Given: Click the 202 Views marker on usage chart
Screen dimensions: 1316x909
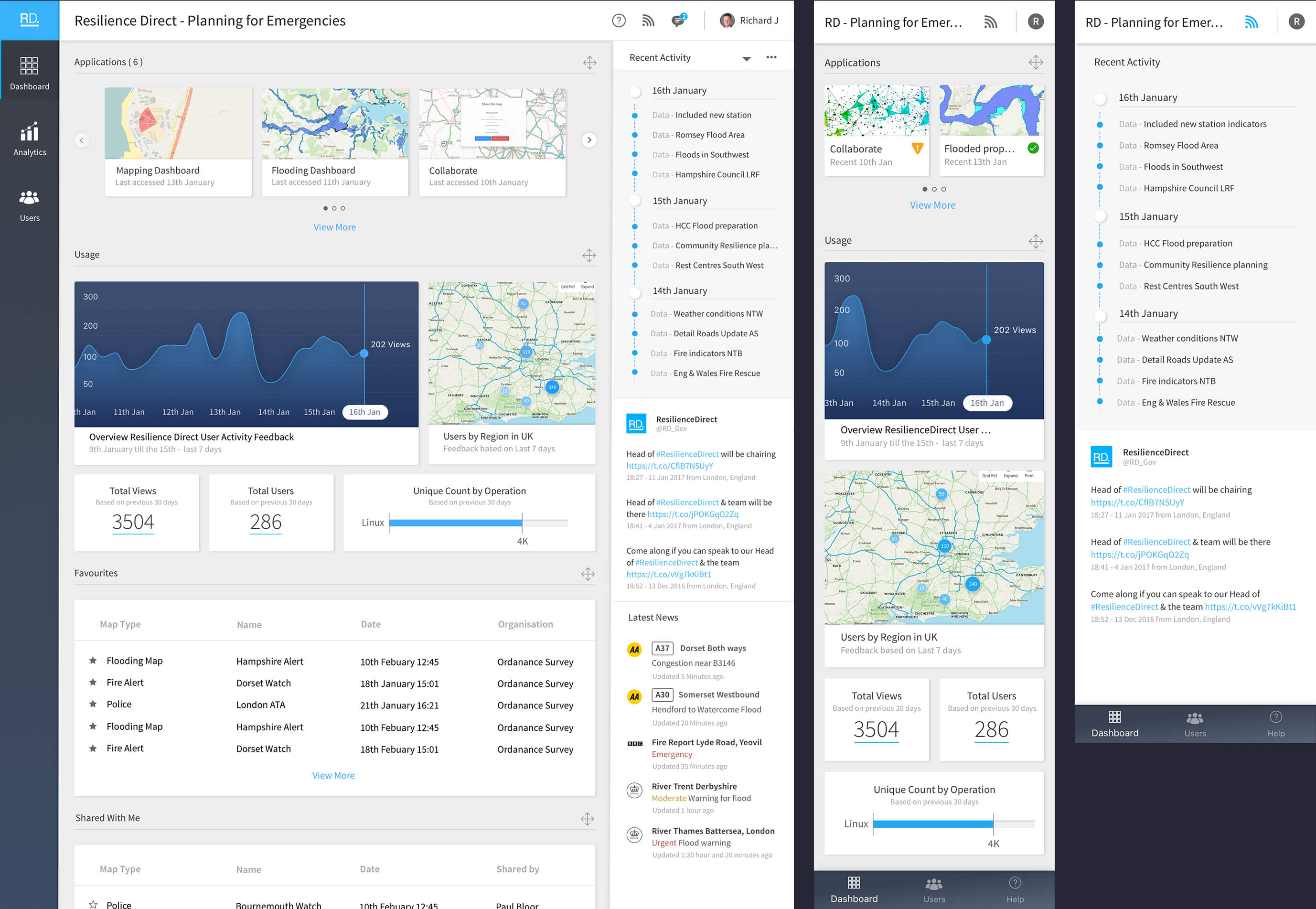Looking at the screenshot, I should [364, 353].
